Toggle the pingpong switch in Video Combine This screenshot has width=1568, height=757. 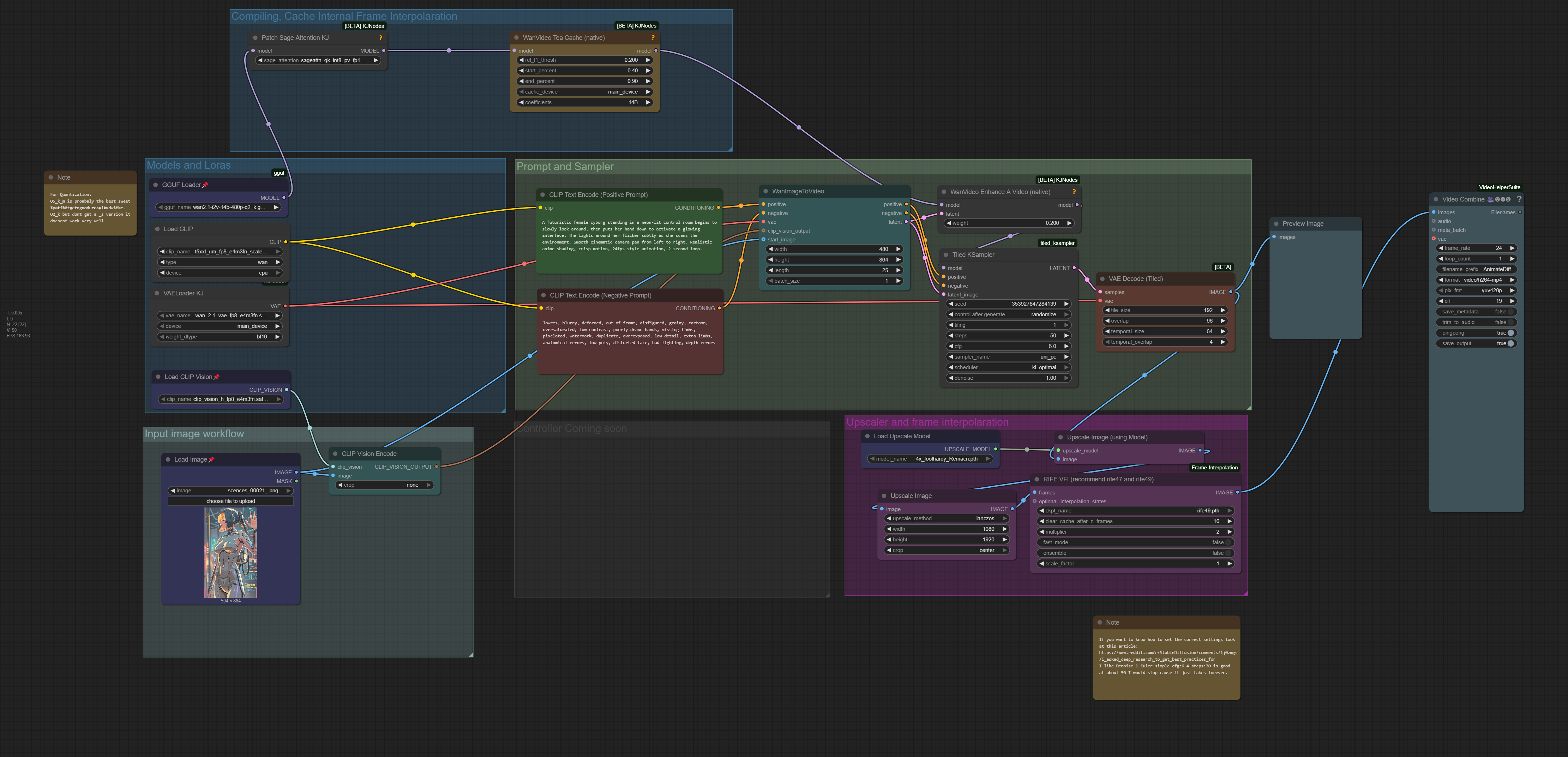[x=1510, y=333]
